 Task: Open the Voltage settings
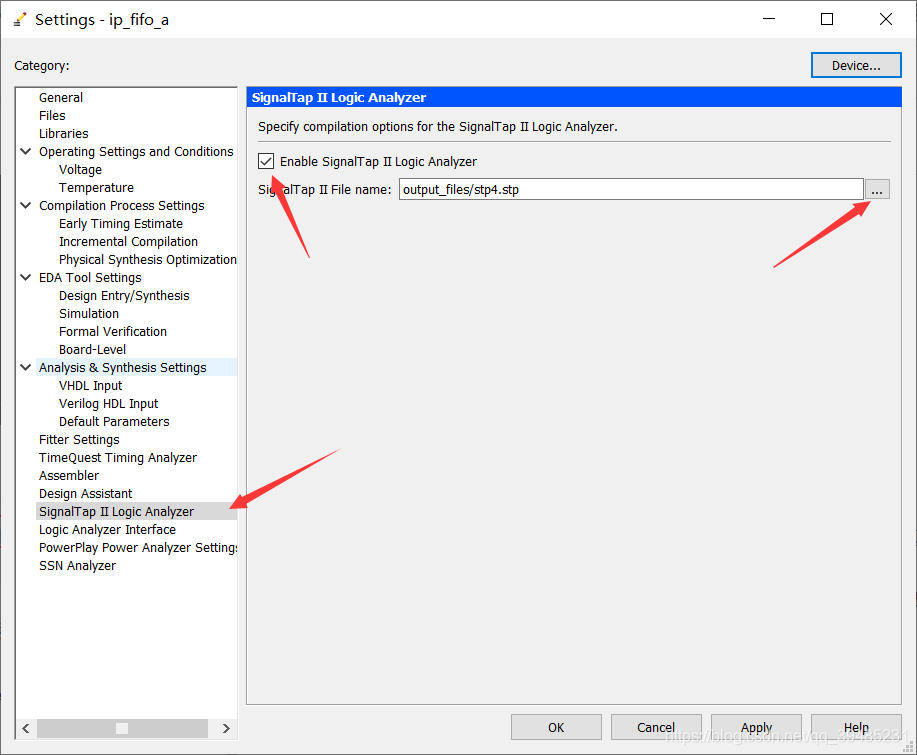pos(80,170)
